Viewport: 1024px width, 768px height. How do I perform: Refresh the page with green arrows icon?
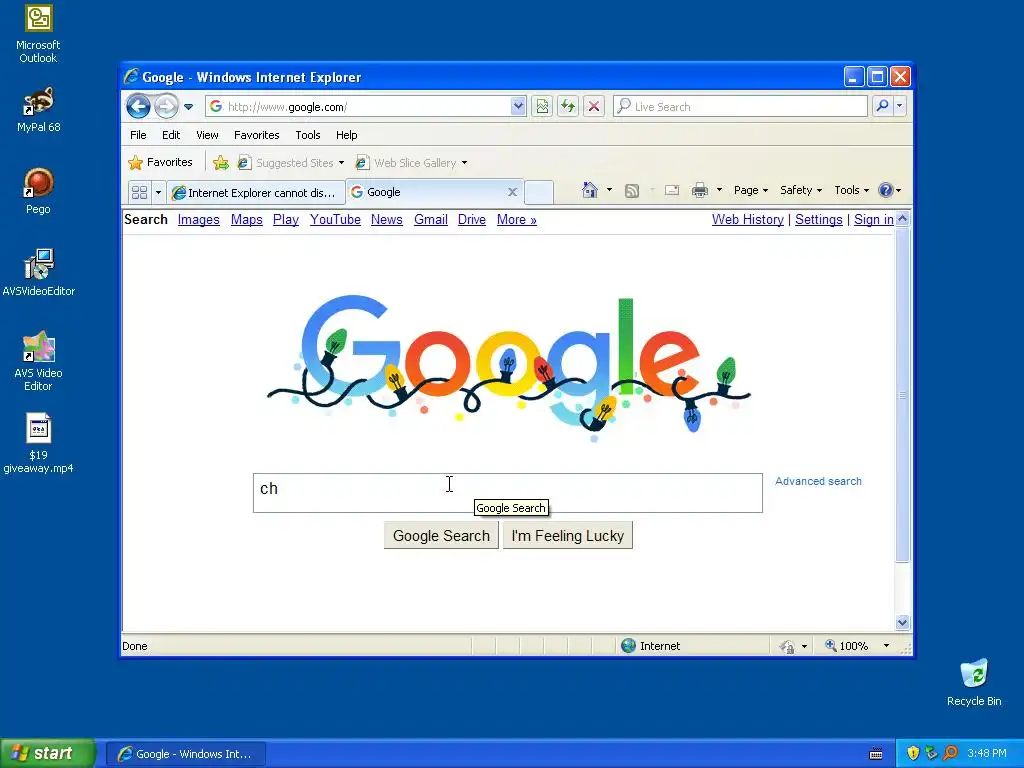568,106
